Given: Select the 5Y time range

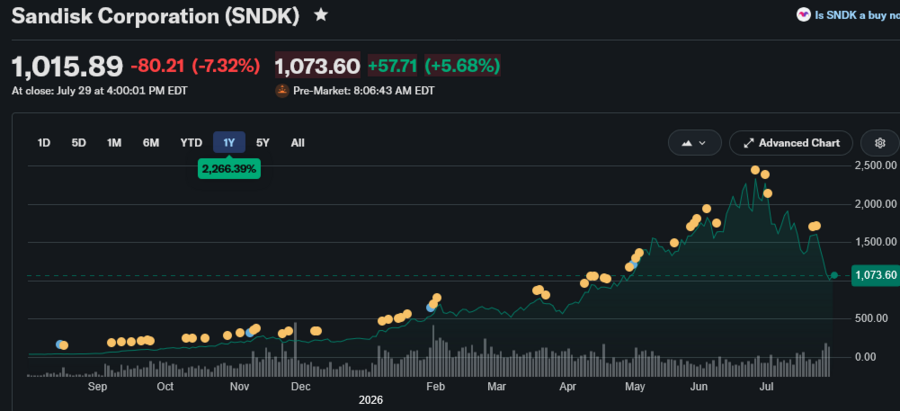Looking at the screenshot, I should [x=262, y=143].
